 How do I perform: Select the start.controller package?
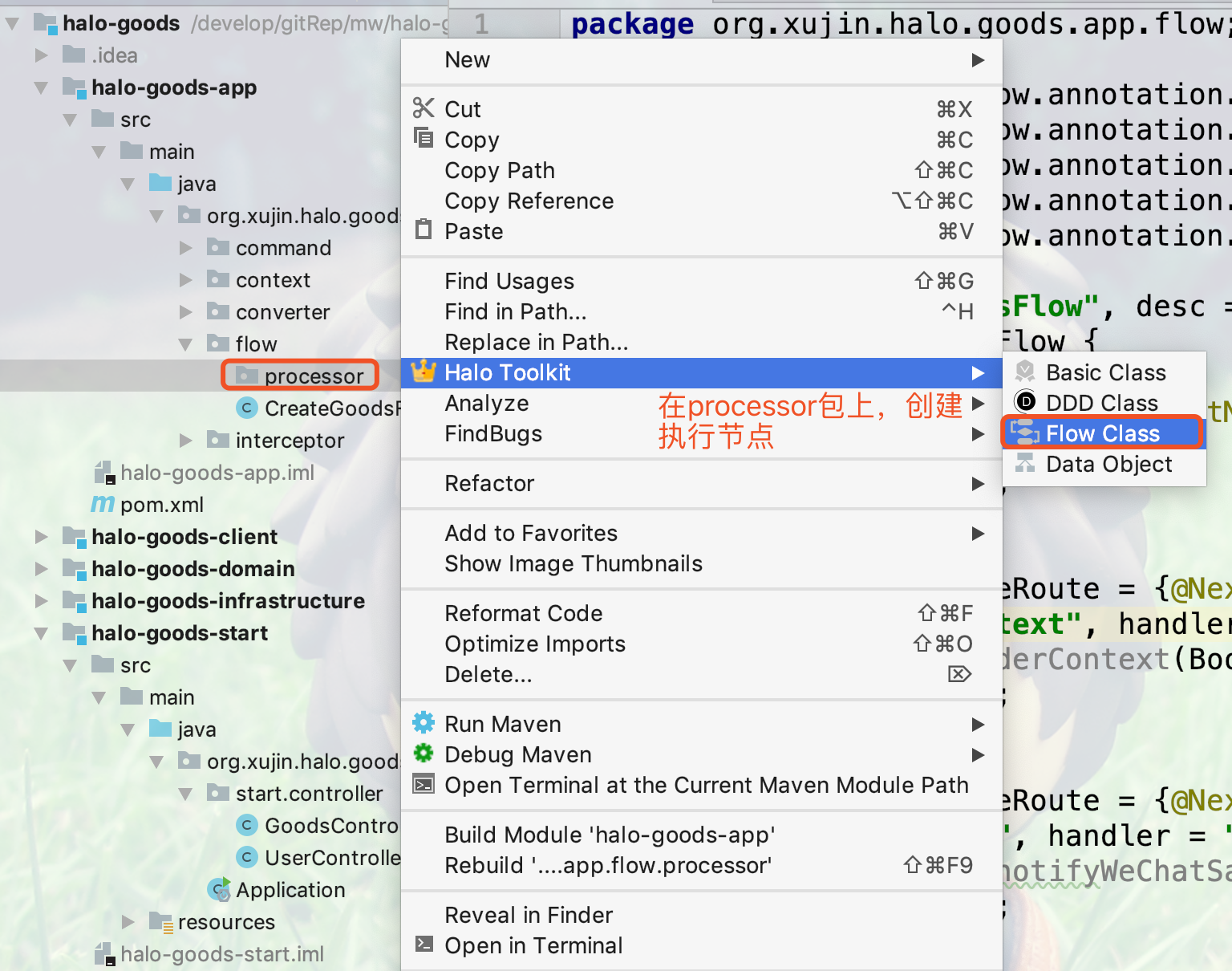click(x=309, y=793)
